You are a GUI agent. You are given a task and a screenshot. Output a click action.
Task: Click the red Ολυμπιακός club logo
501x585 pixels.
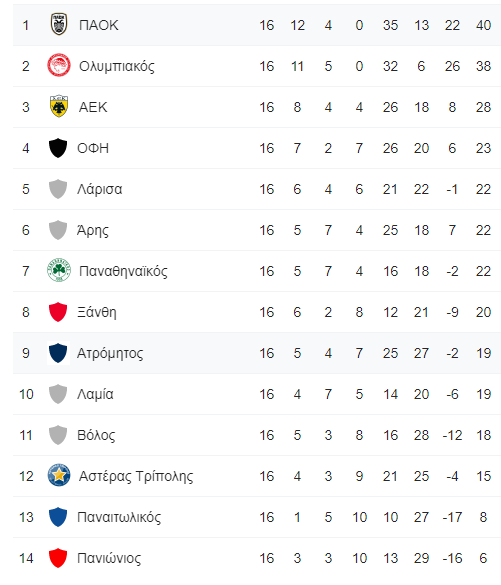tap(59, 65)
